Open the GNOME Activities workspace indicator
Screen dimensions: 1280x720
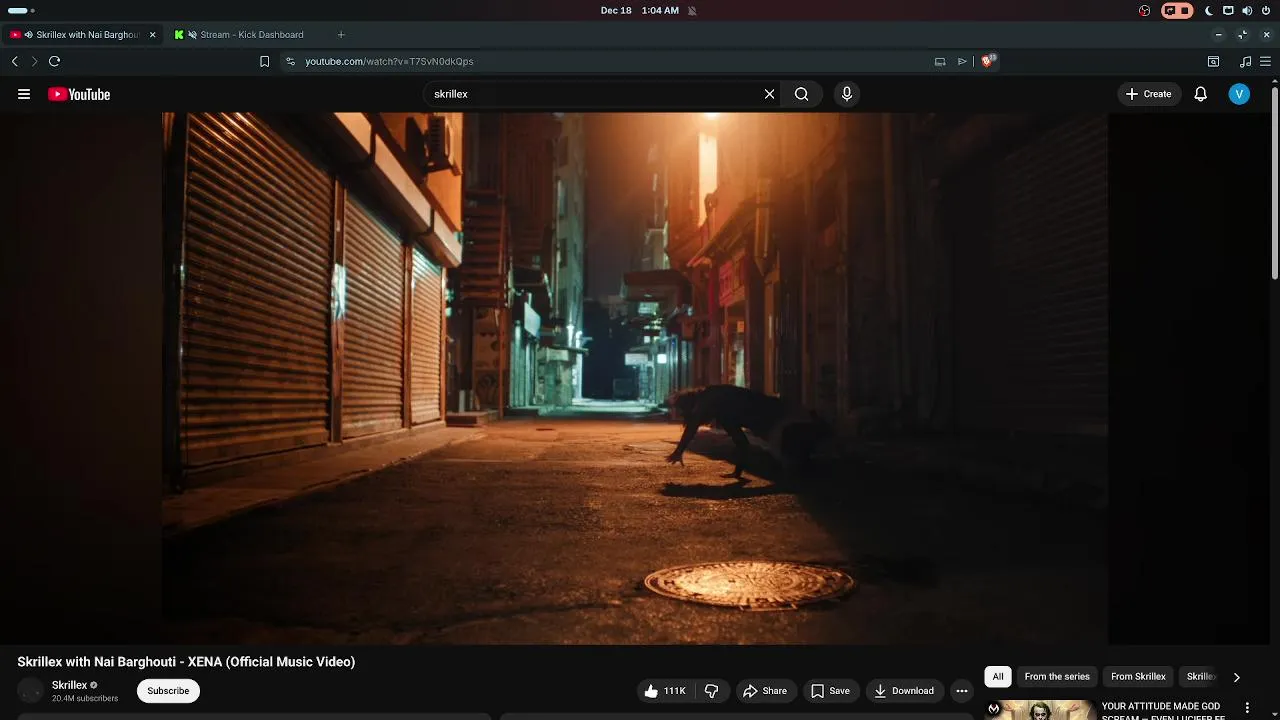point(21,11)
